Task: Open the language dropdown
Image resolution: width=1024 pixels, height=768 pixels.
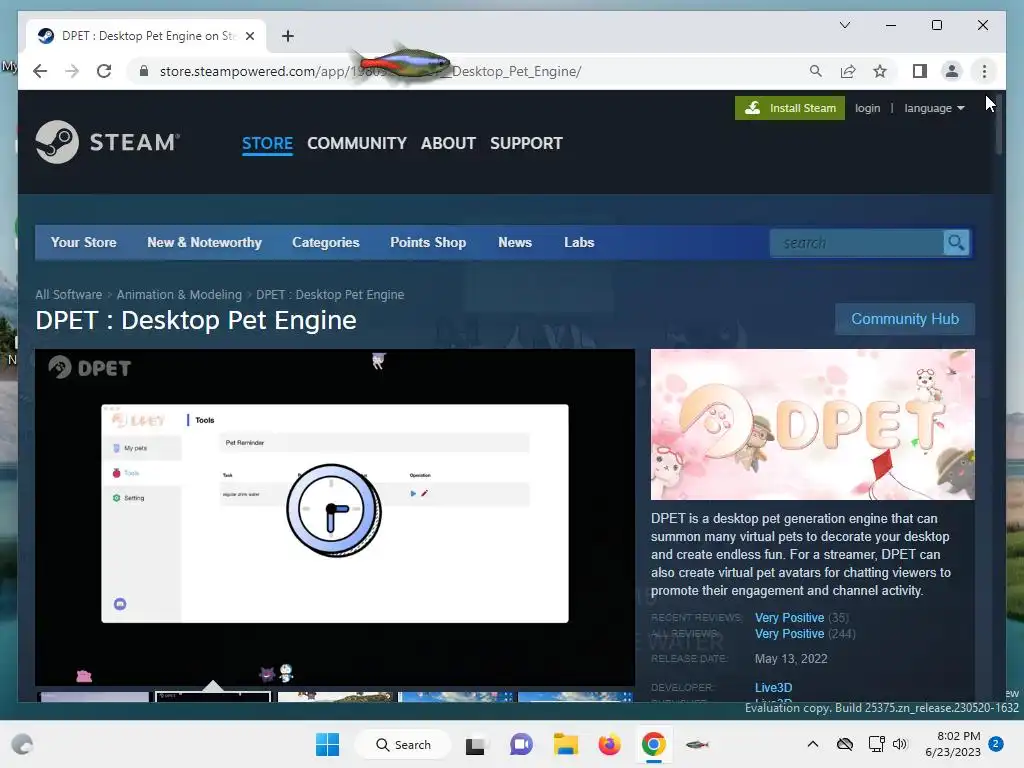Action: pyautogui.click(x=934, y=108)
